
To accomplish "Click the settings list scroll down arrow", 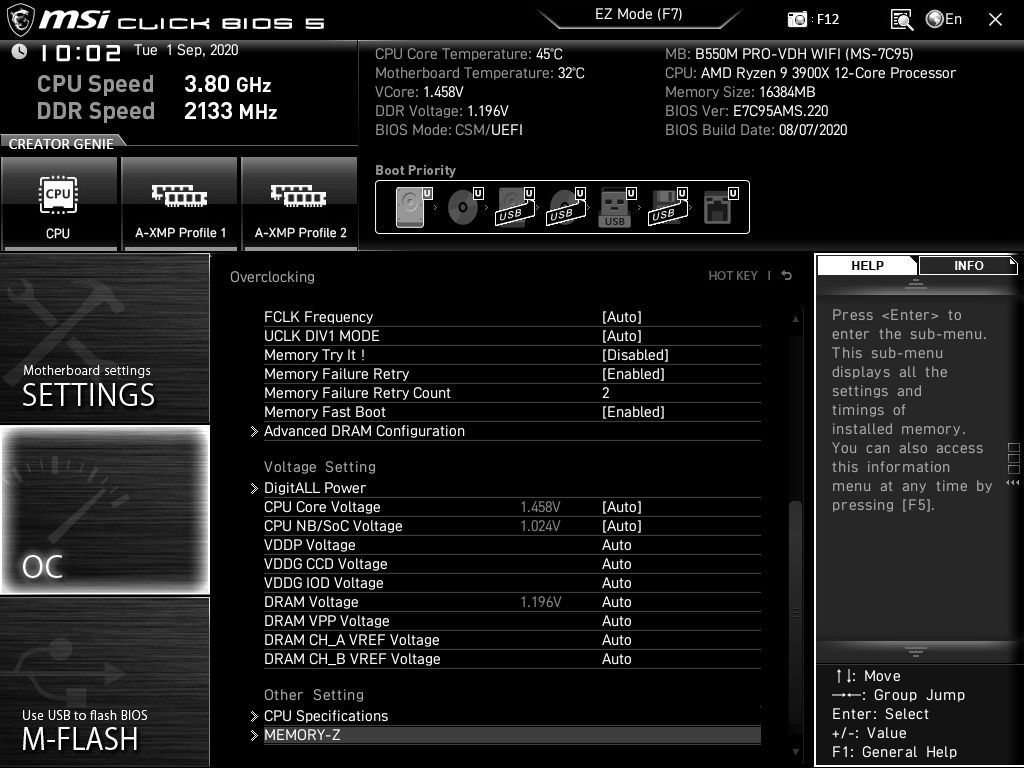I will (795, 752).
